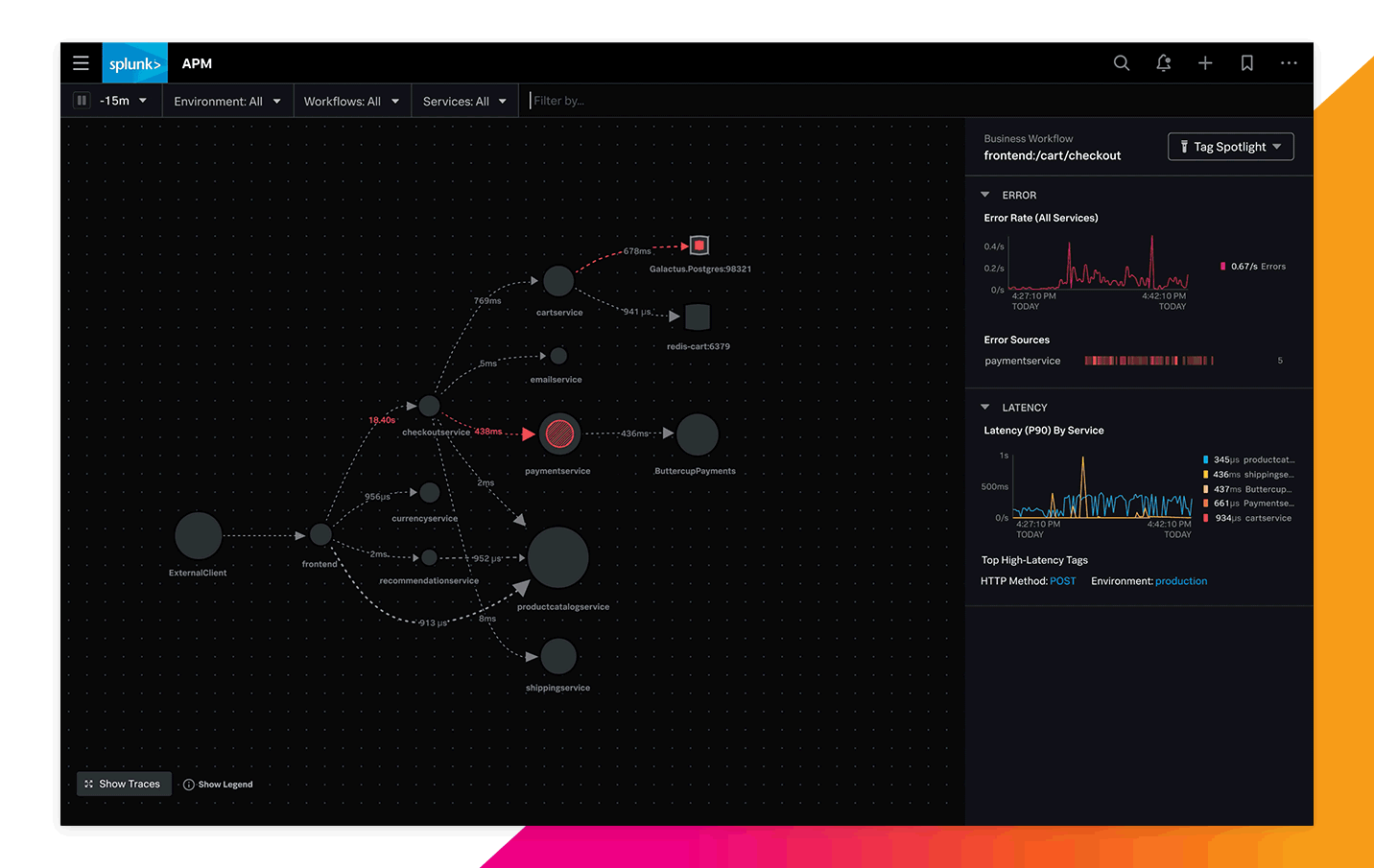Click Show Legend
The height and width of the screenshot is (868, 1374).
[218, 785]
